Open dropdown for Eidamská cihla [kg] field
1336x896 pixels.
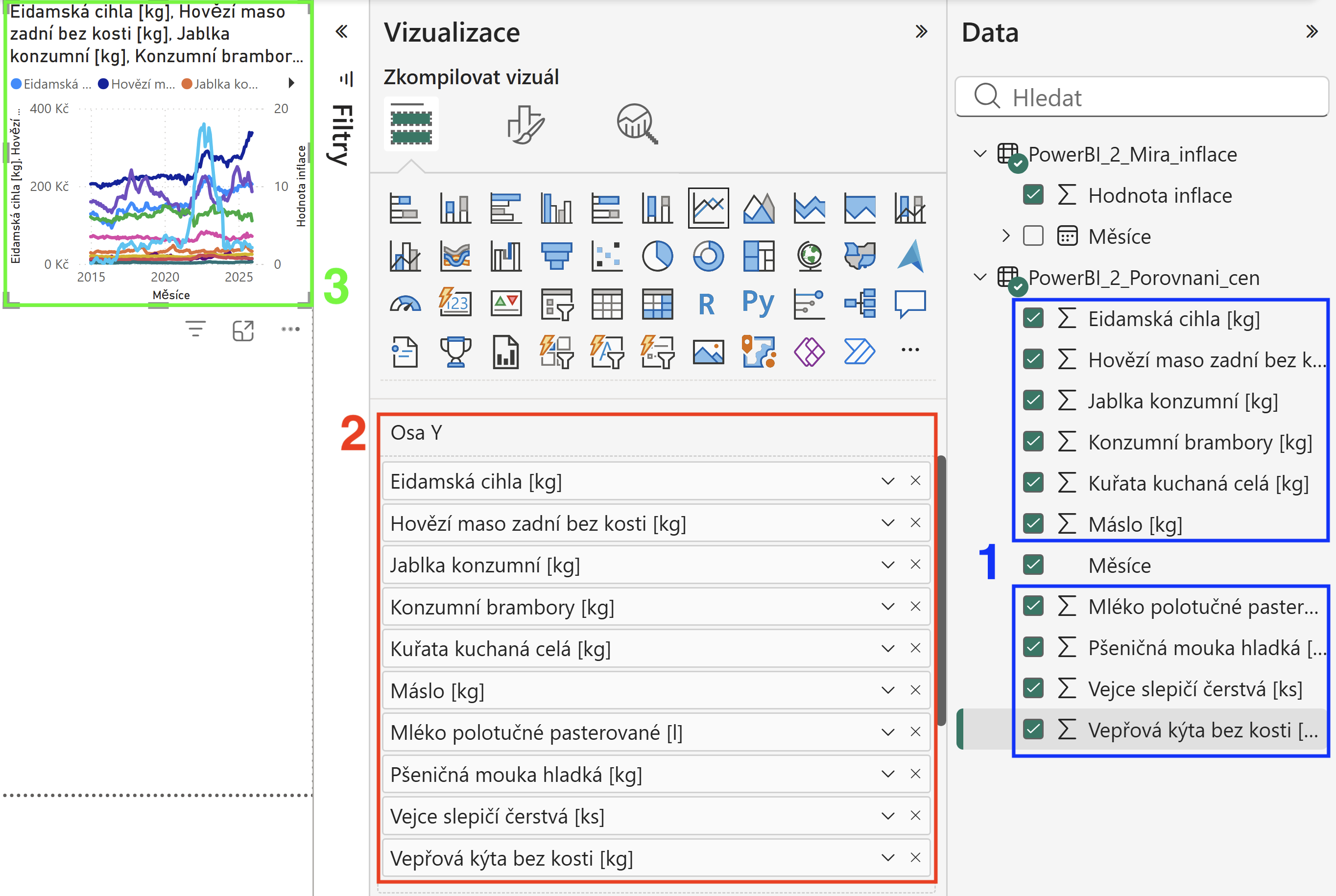pos(887,481)
